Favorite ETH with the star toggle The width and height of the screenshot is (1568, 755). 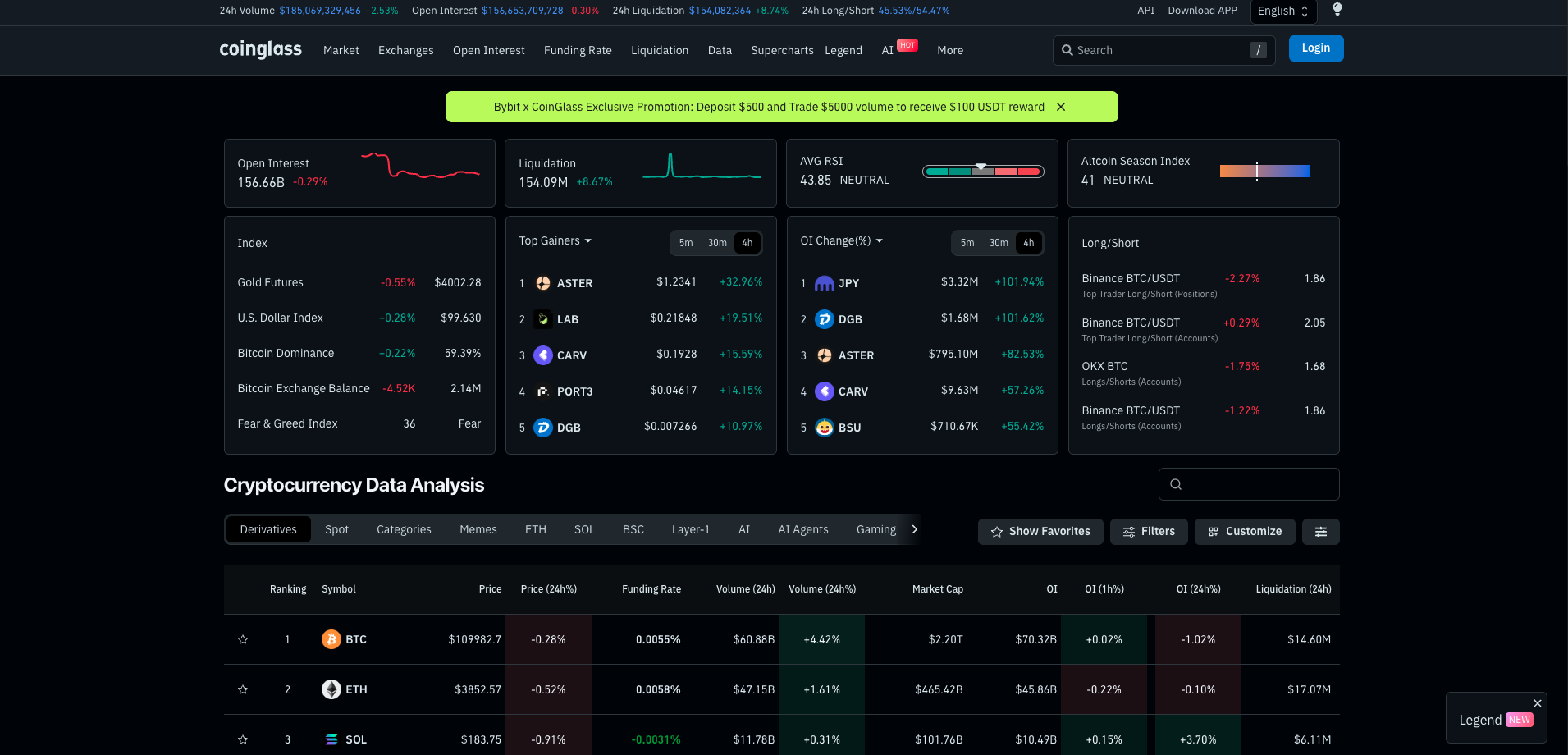point(243,689)
